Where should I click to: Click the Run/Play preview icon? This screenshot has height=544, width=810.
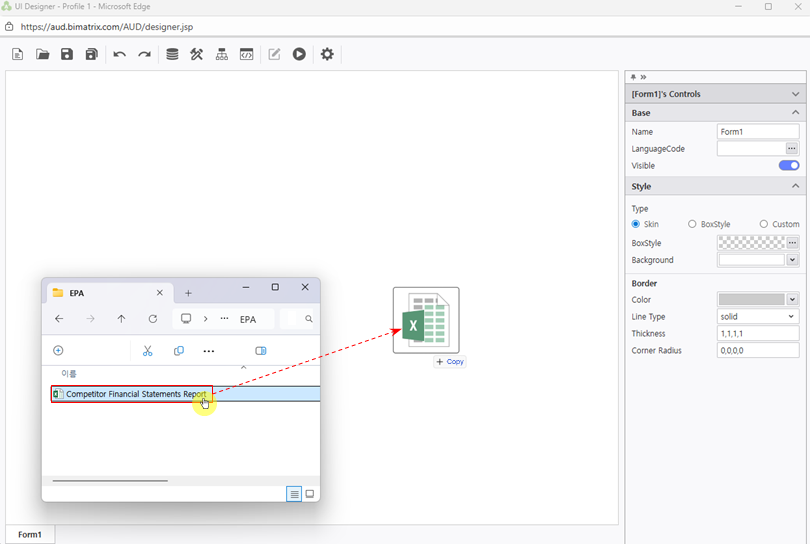point(299,54)
